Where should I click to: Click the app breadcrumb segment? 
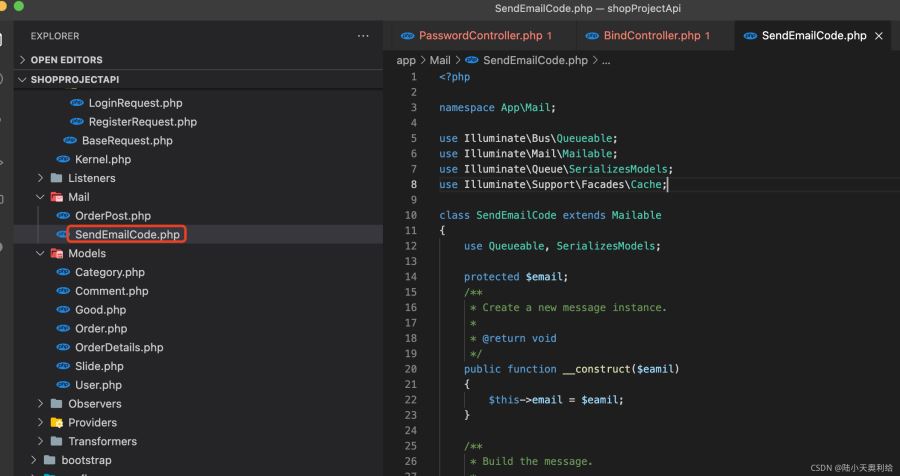click(x=406, y=60)
